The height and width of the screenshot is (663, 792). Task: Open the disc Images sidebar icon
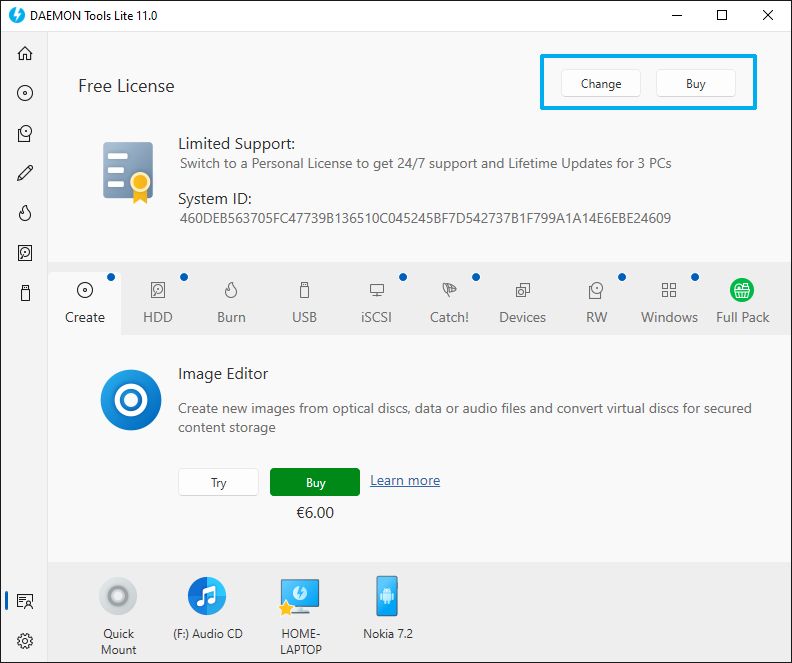click(x=25, y=93)
